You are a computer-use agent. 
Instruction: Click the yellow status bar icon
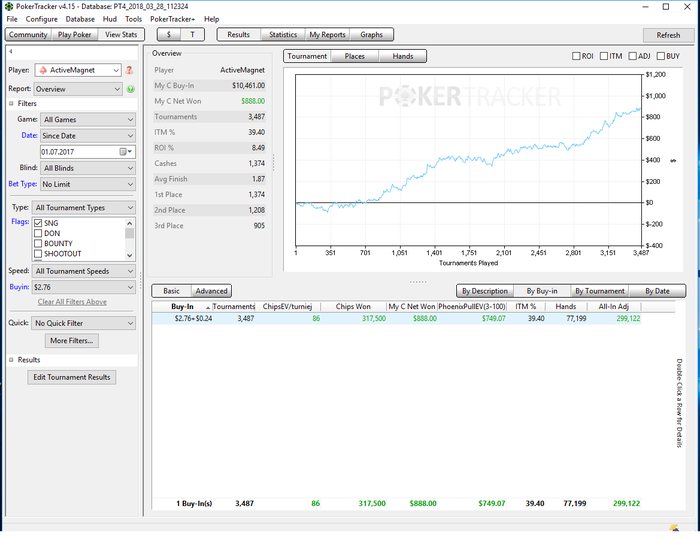point(674,528)
